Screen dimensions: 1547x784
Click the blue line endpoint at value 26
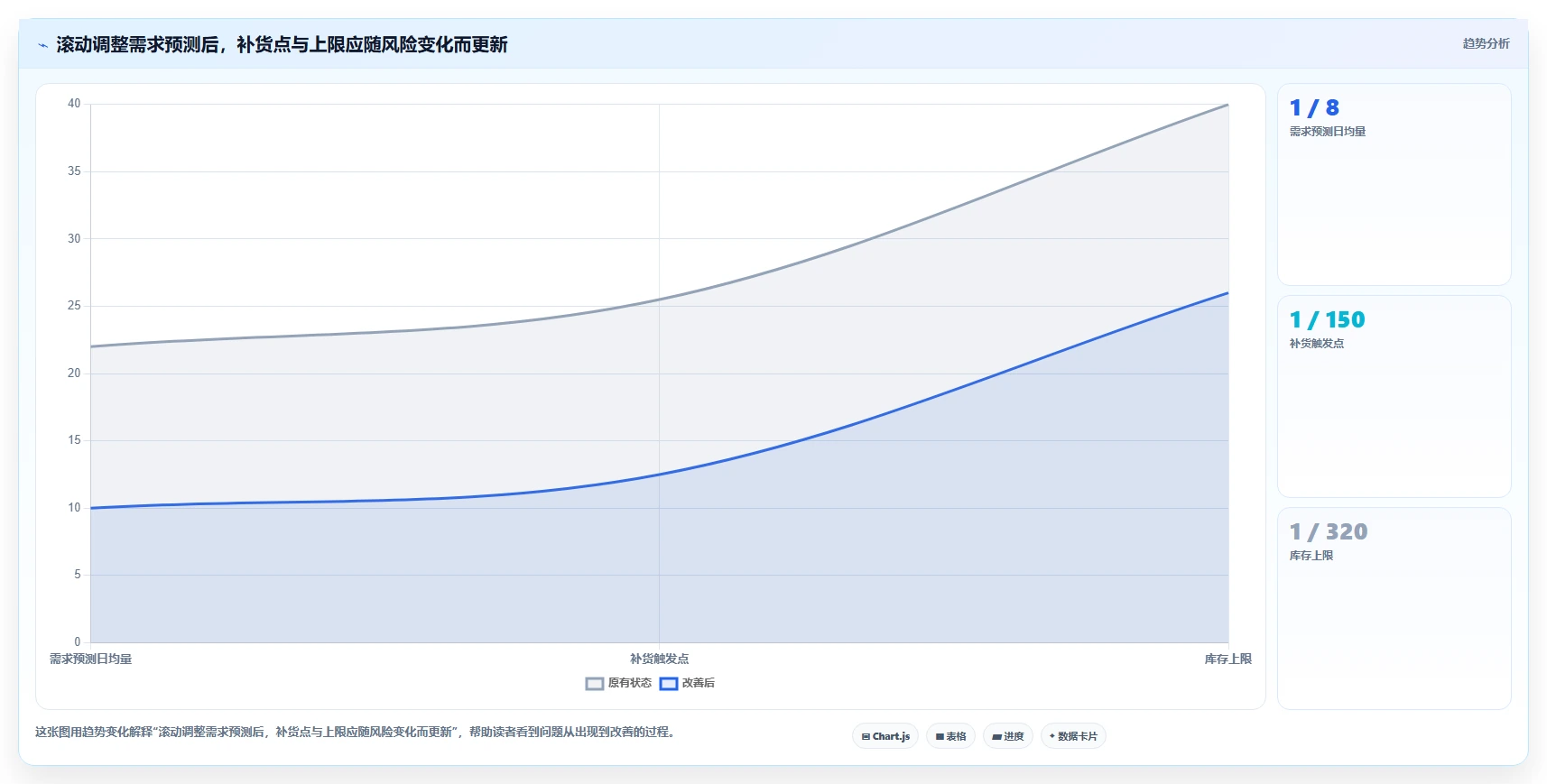coord(1227,293)
